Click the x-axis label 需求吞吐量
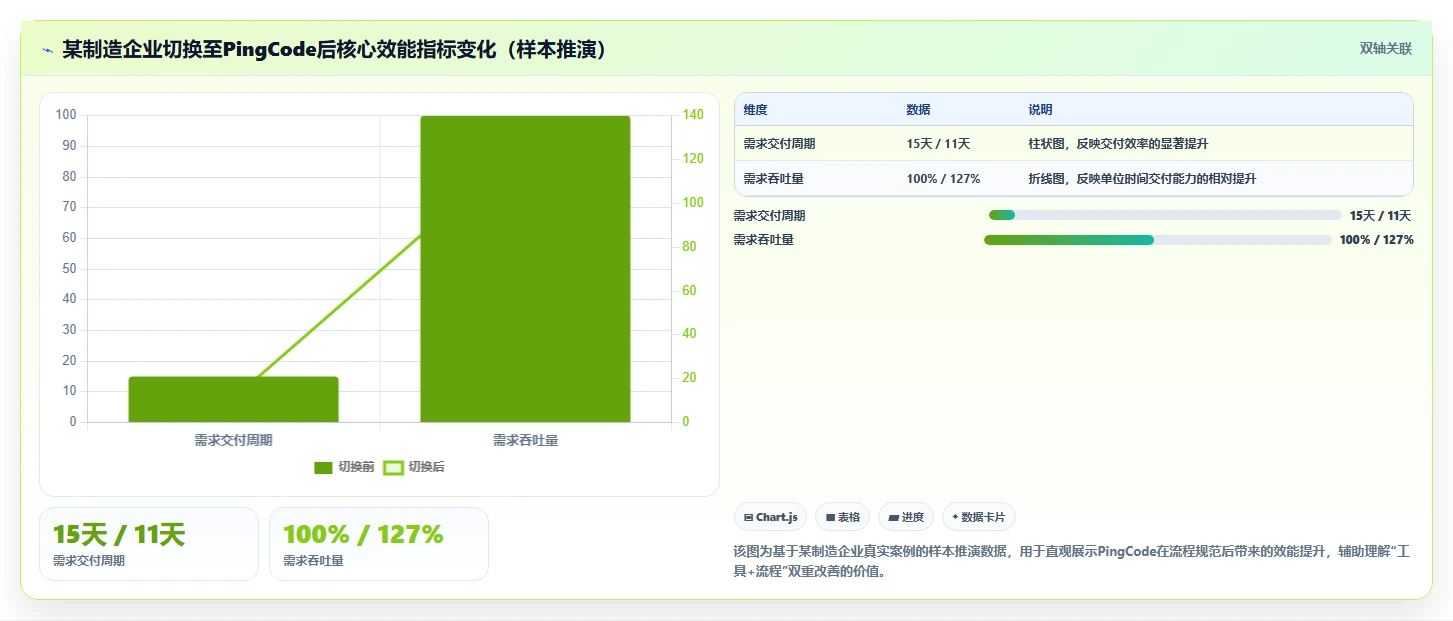 525,440
